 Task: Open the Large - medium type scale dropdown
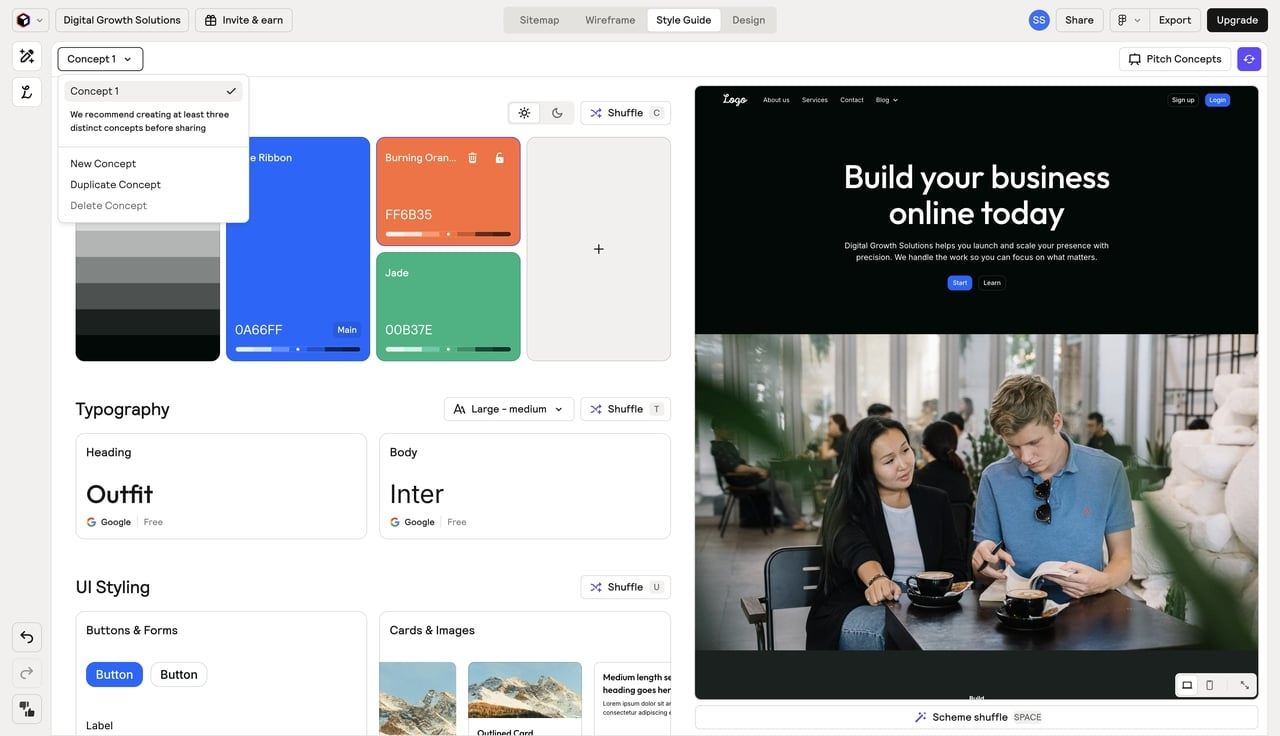point(509,409)
